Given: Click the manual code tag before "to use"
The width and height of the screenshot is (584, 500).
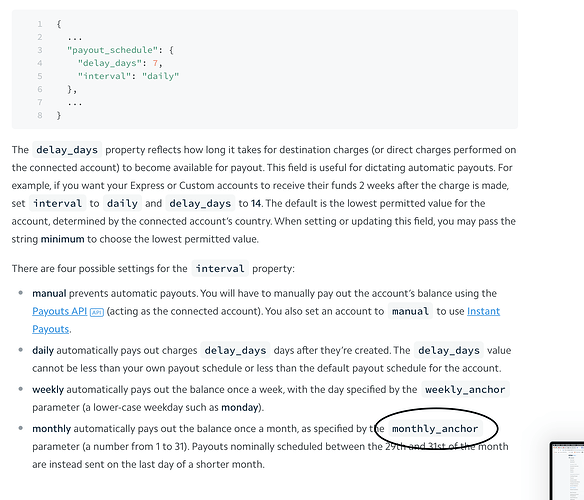Looking at the screenshot, I should click(410, 311).
